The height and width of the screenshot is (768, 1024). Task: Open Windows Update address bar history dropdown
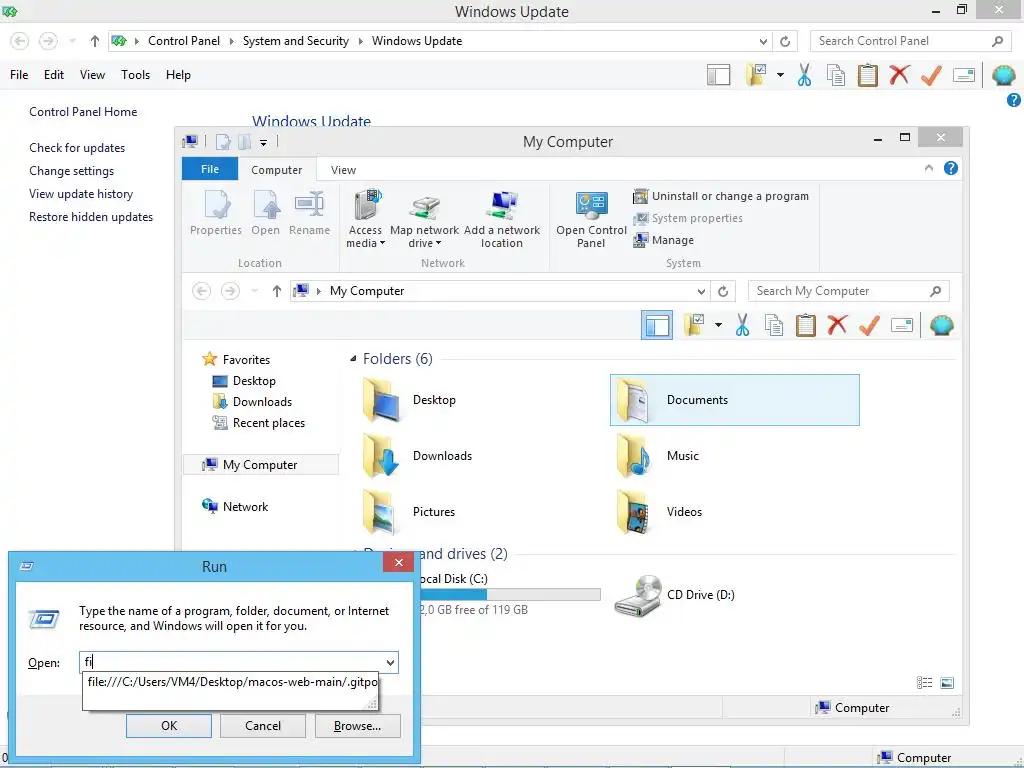coord(763,41)
